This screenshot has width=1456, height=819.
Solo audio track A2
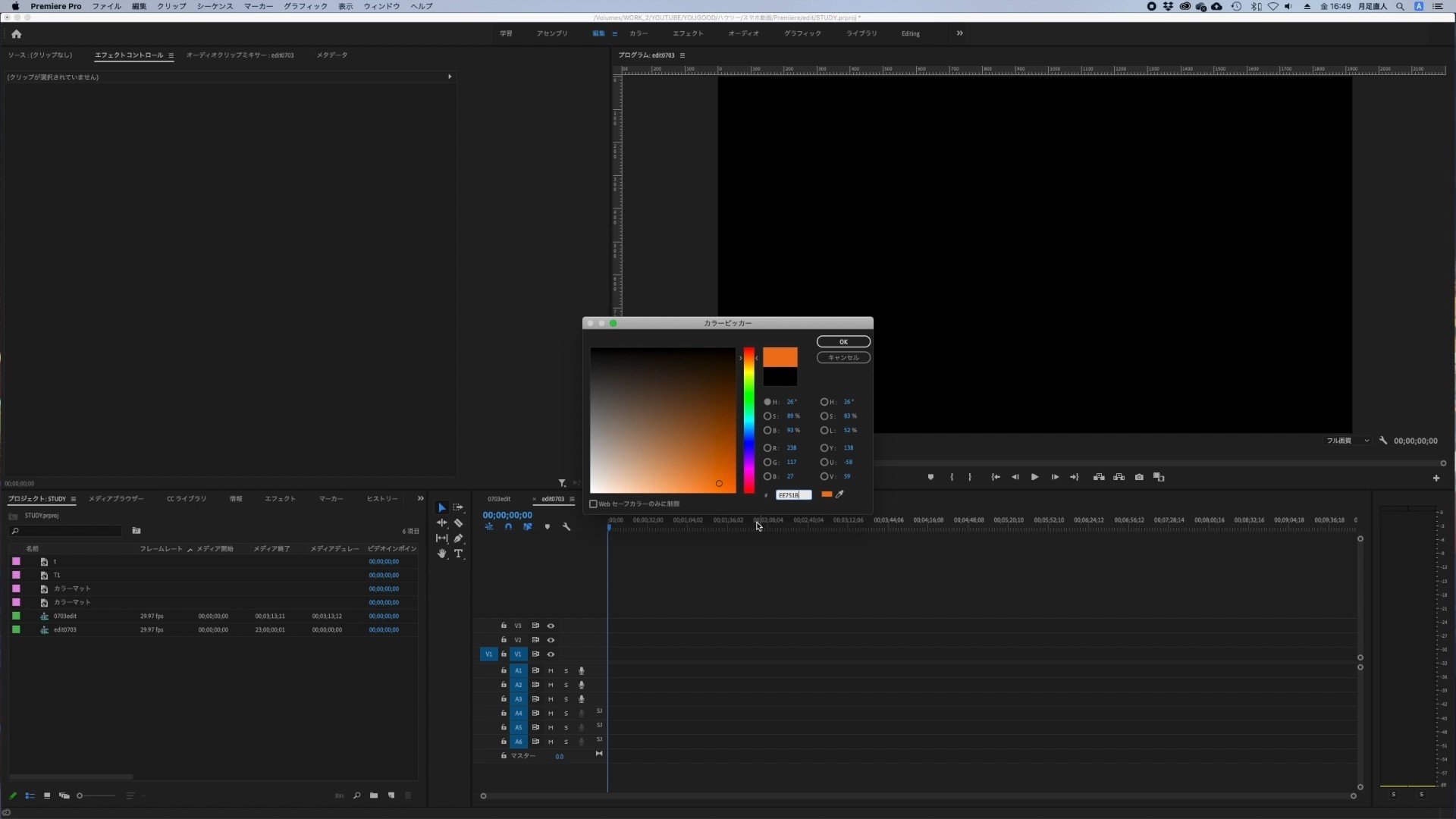pyautogui.click(x=566, y=686)
